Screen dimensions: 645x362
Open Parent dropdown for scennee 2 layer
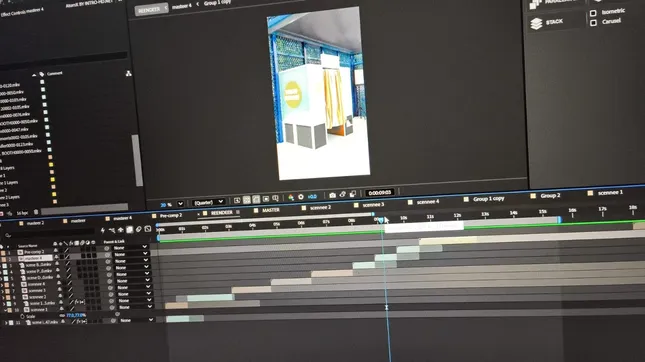tap(134, 294)
